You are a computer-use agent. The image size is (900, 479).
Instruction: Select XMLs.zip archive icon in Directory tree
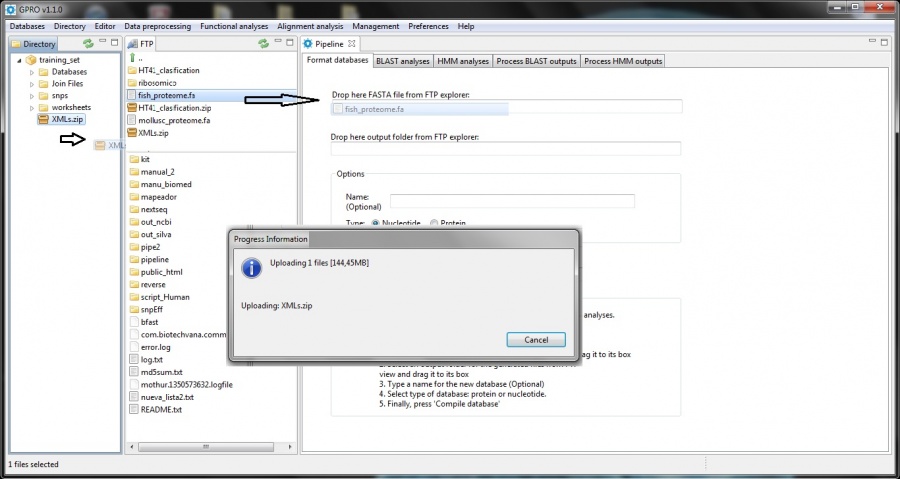tap(44, 119)
